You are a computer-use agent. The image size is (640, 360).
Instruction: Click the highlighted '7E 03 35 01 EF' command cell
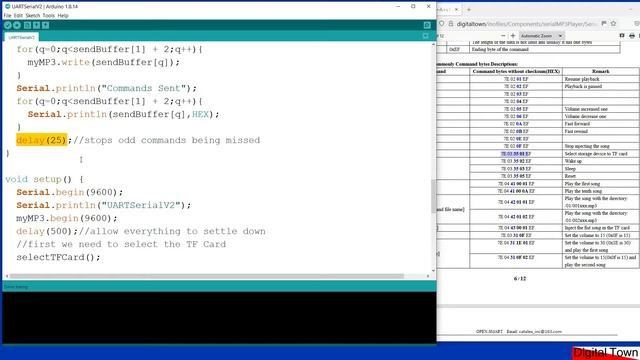pyautogui.click(x=516, y=154)
